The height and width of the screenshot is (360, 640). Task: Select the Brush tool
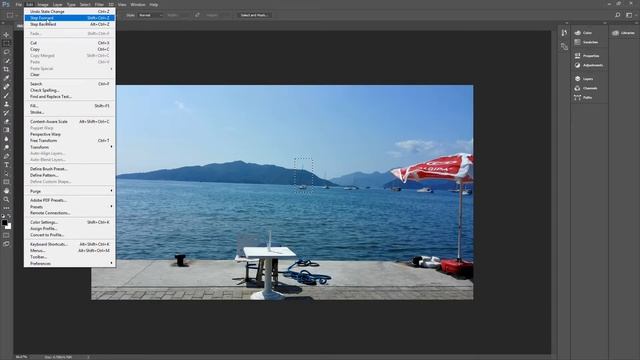[x=6, y=96]
